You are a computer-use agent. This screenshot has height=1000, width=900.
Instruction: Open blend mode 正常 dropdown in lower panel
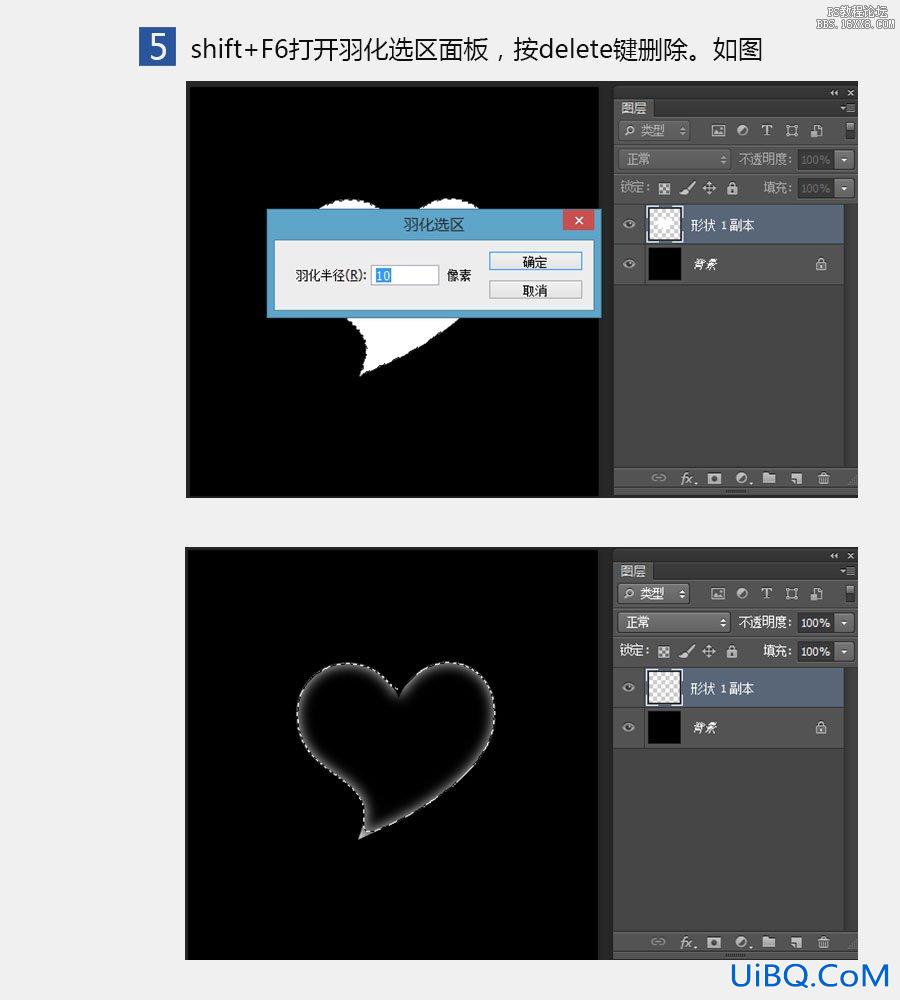tap(674, 622)
